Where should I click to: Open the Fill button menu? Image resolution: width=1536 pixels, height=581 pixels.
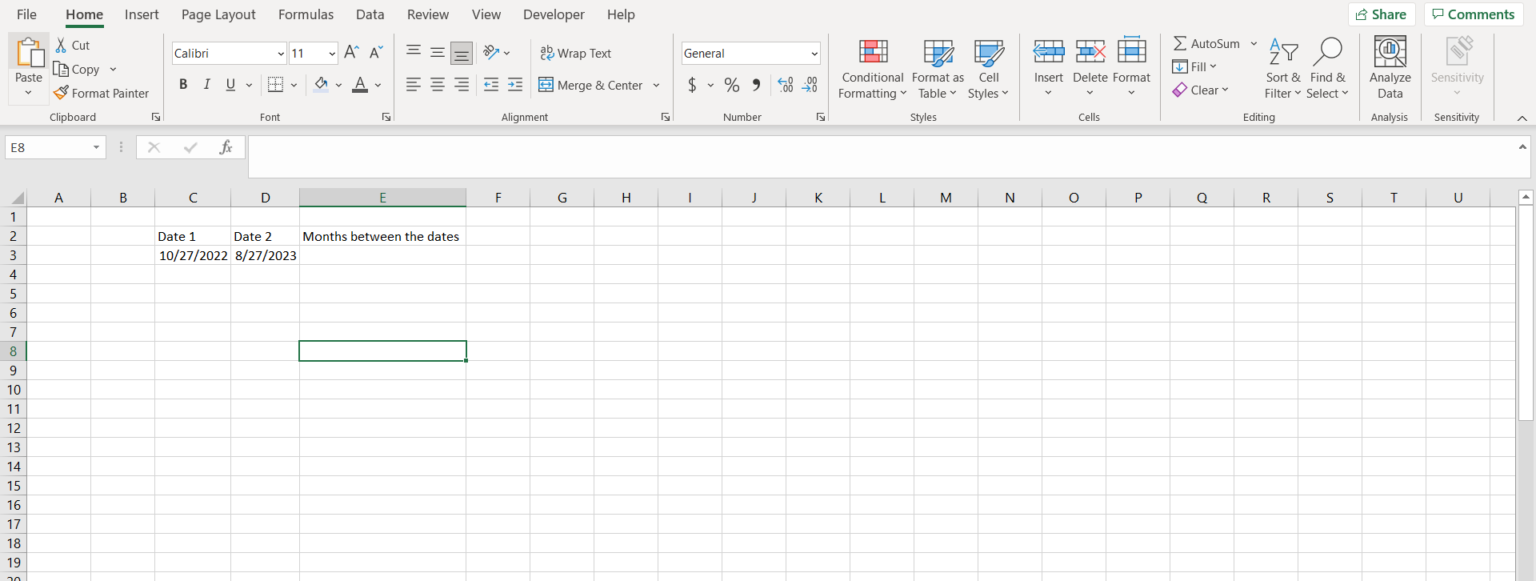click(x=1195, y=67)
